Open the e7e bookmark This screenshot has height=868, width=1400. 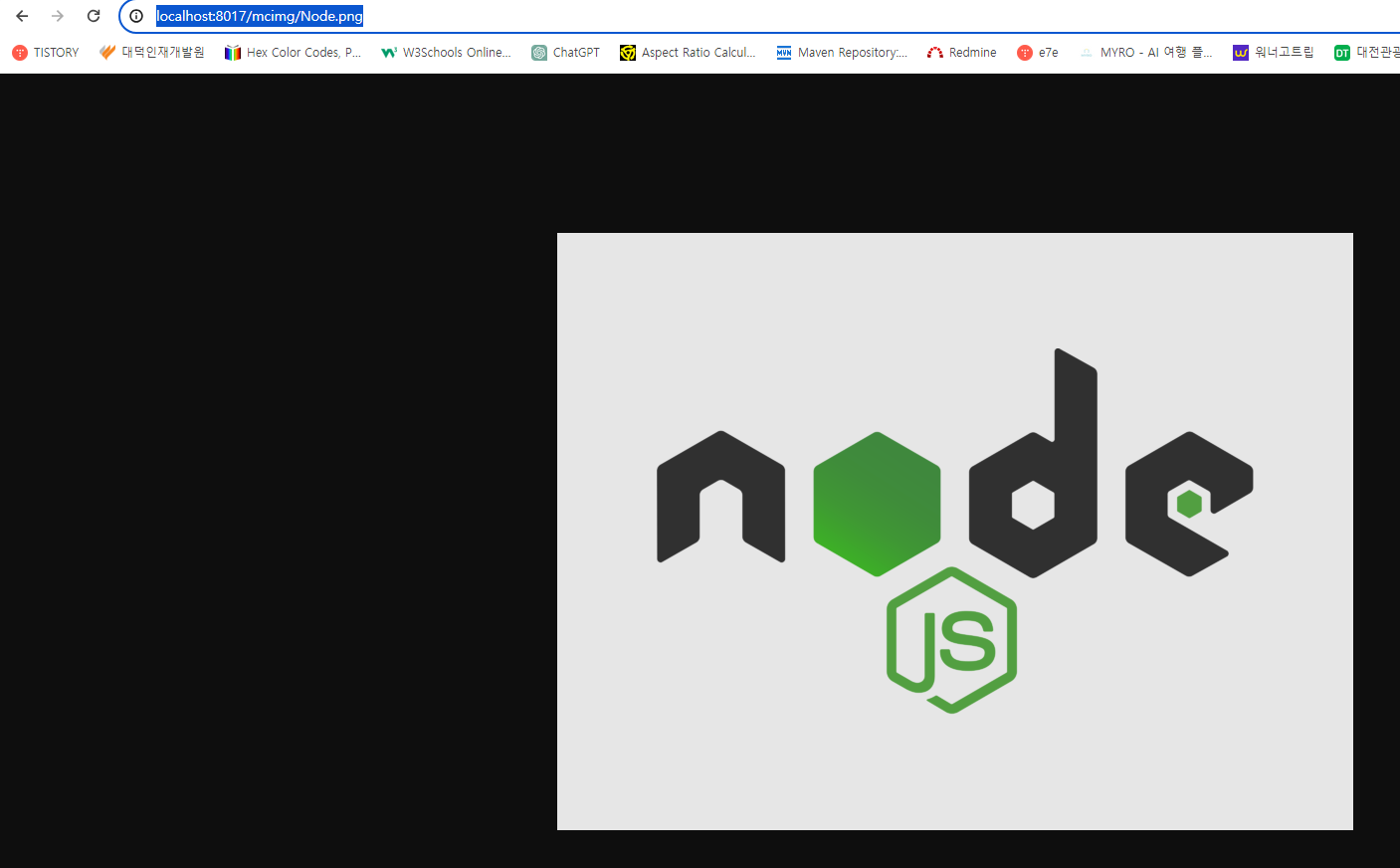[x=1038, y=53]
